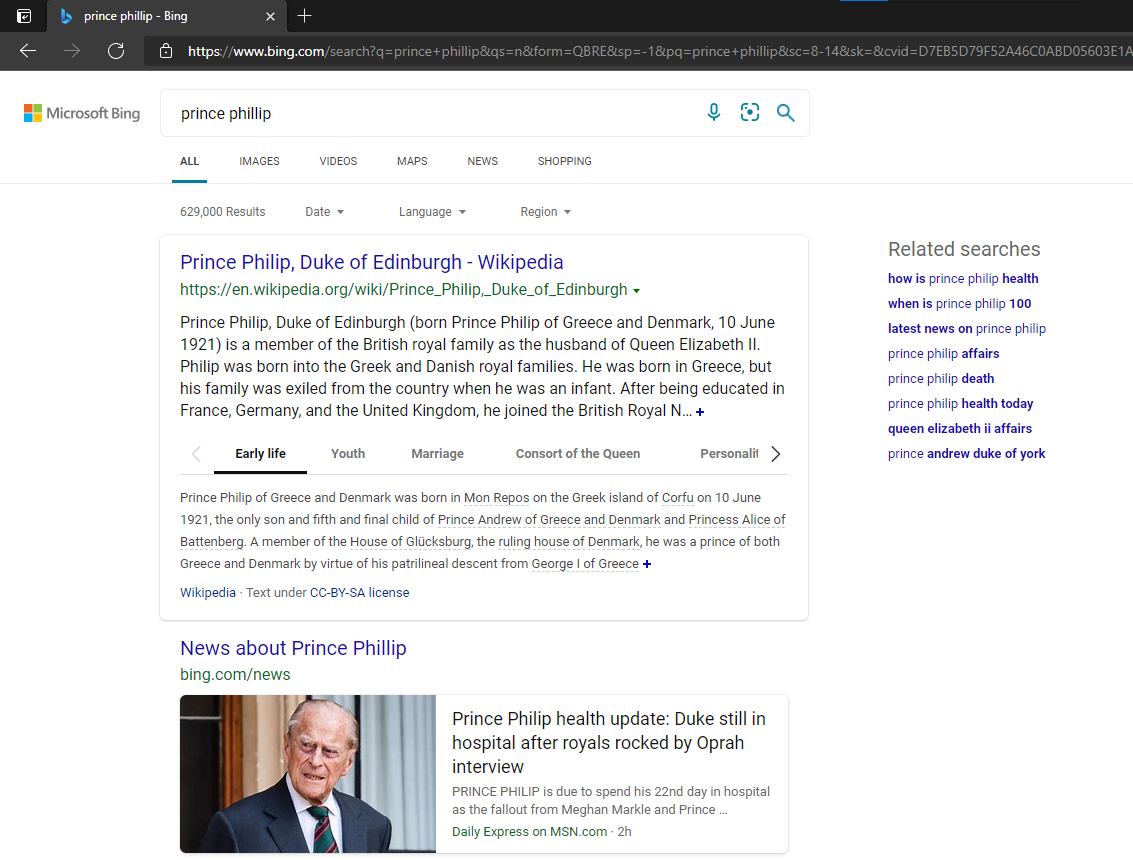Screen dimensions: 1133x860
Task: Open the Date filter dropdown
Action: [x=324, y=212]
